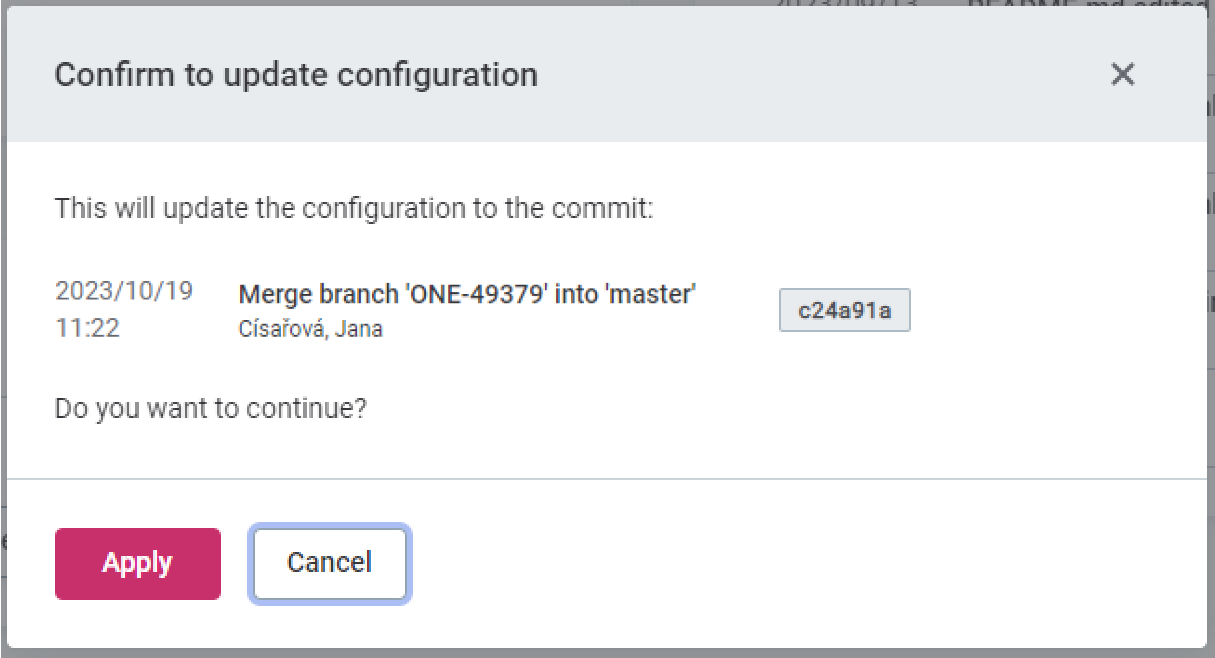Click the question 'Do you want to continue?'
This screenshot has height=658, width=1215.
tap(210, 407)
